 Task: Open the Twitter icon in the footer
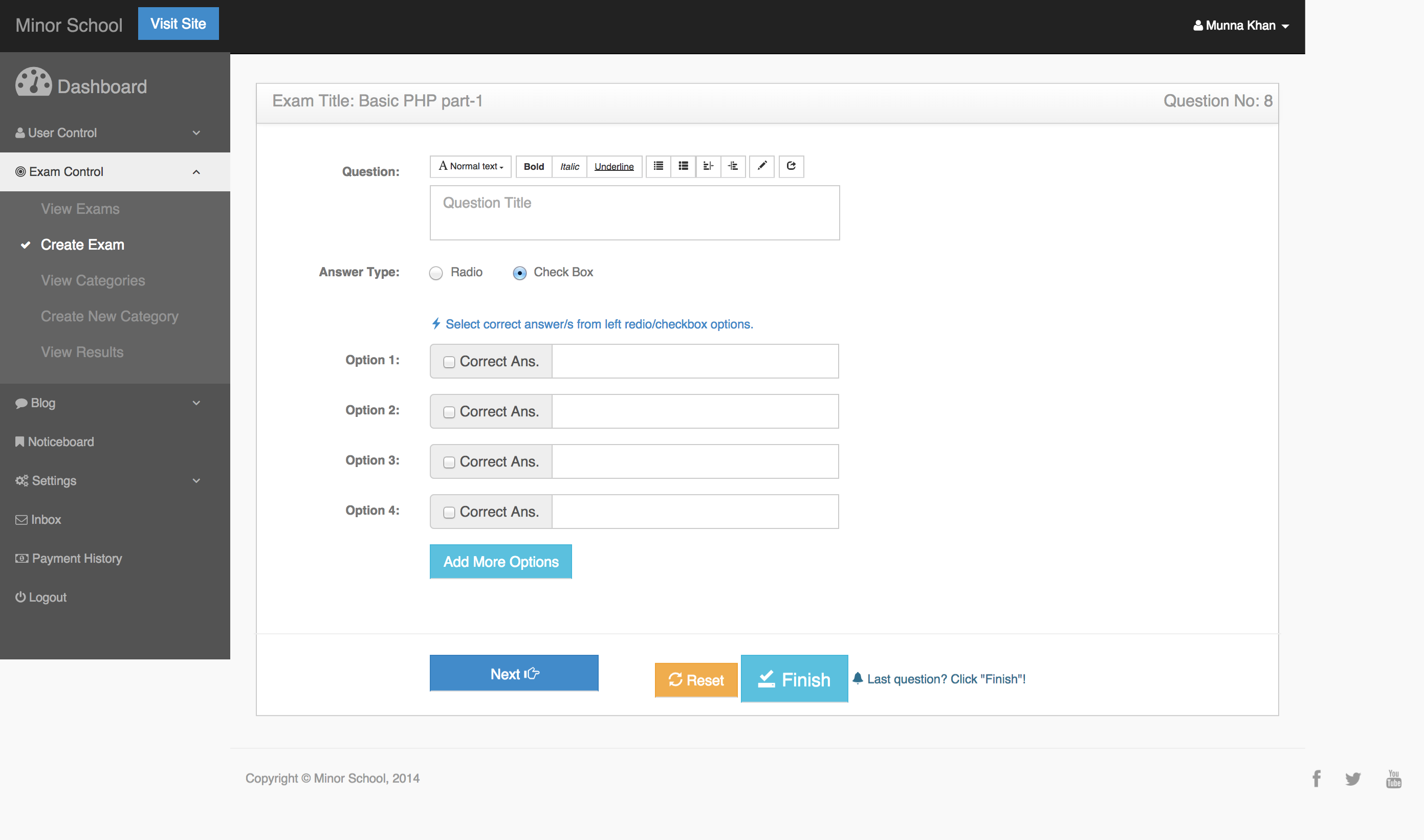(x=1353, y=778)
